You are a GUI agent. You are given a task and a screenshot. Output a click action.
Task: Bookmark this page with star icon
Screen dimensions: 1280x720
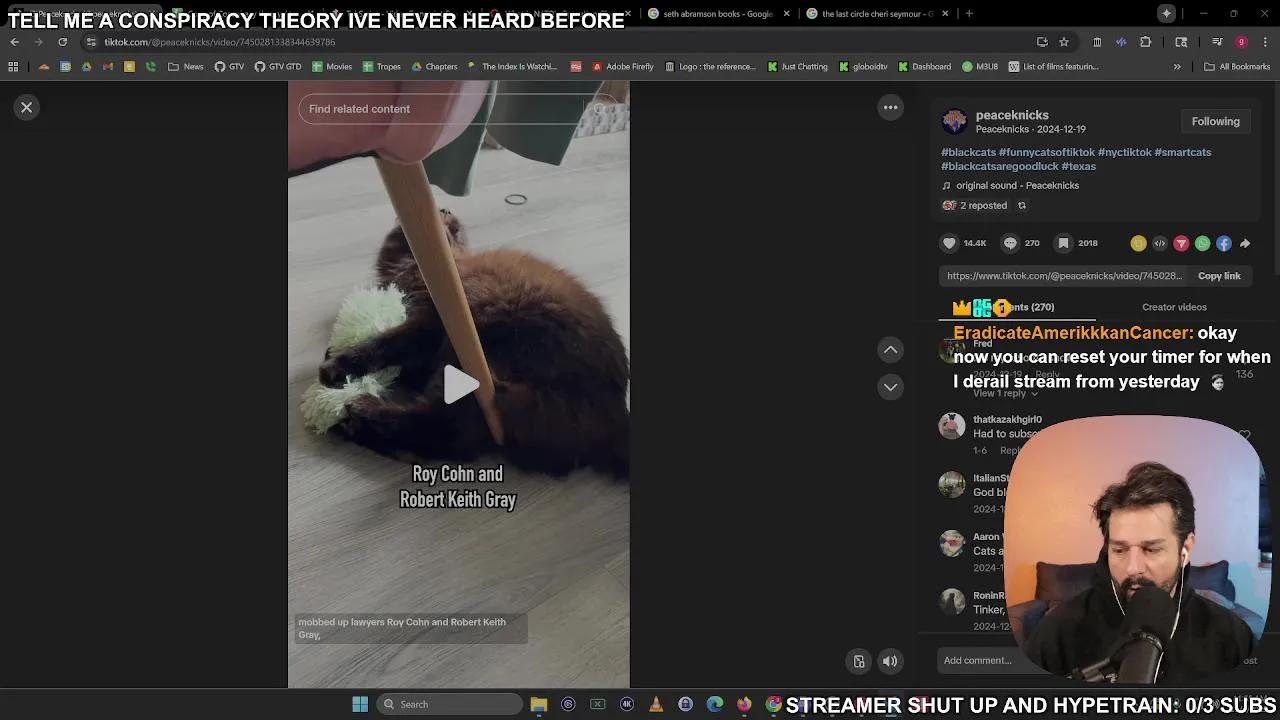tap(1064, 42)
